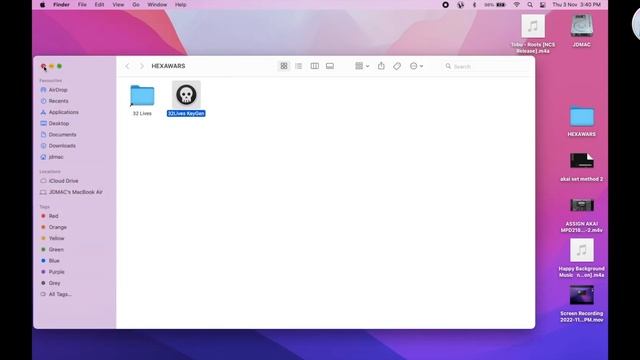Viewport: 640px width, 360px height.
Task: Open Spotlight search in menu bar
Action: 530,5
